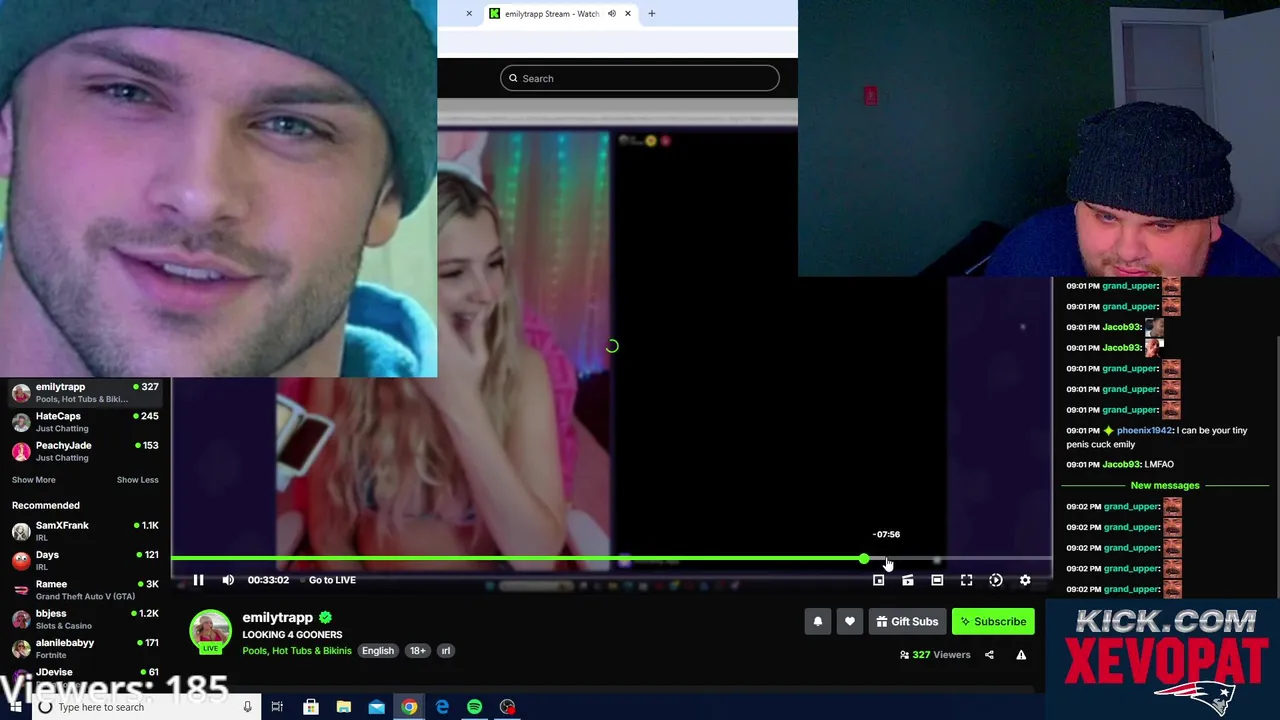This screenshot has width=1280, height=720.
Task: Open Task View on taskbar
Action: click(x=277, y=707)
